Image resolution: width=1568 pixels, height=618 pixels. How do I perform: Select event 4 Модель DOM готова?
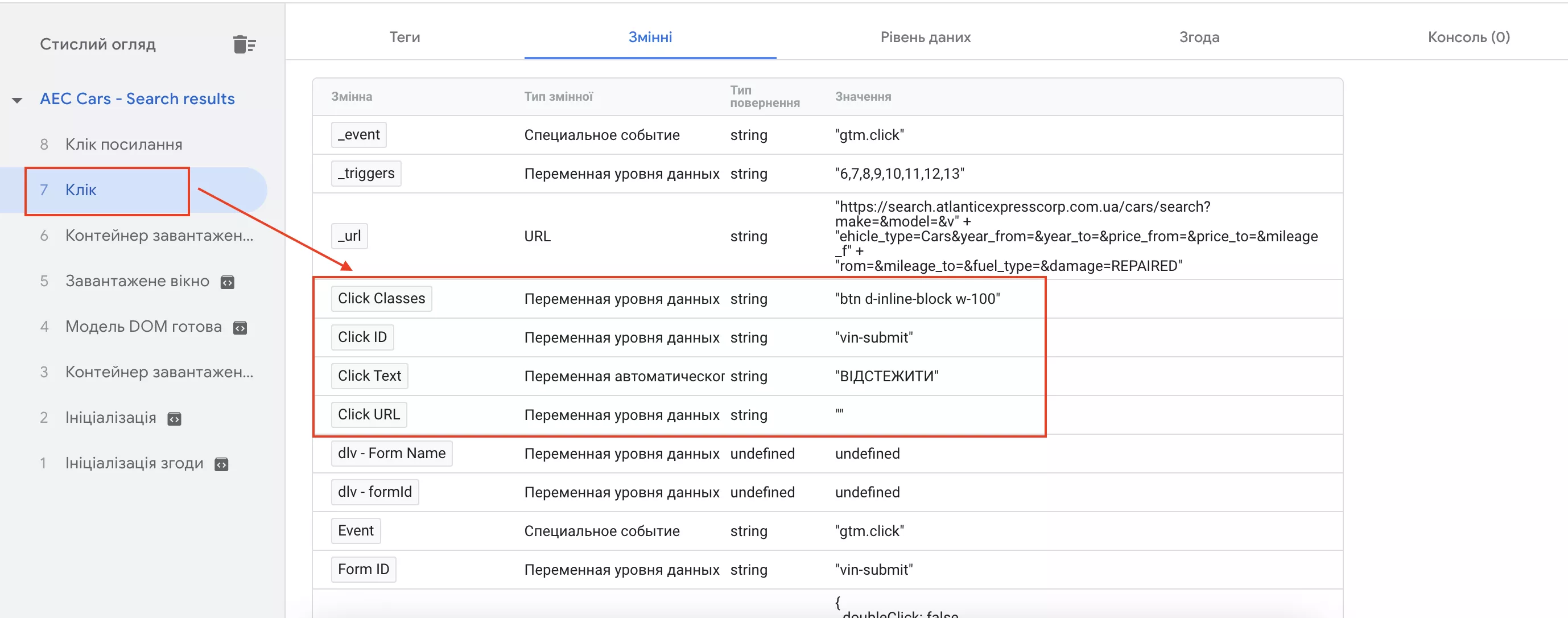(x=134, y=327)
